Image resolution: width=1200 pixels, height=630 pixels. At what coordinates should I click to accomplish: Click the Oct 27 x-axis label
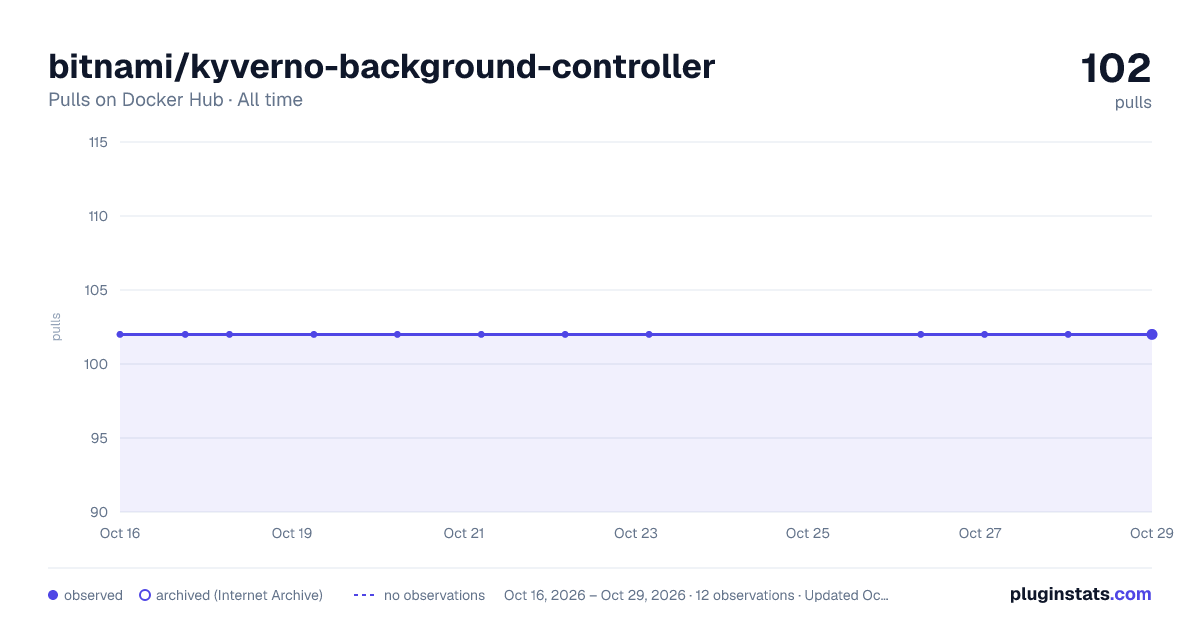[980, 533]
